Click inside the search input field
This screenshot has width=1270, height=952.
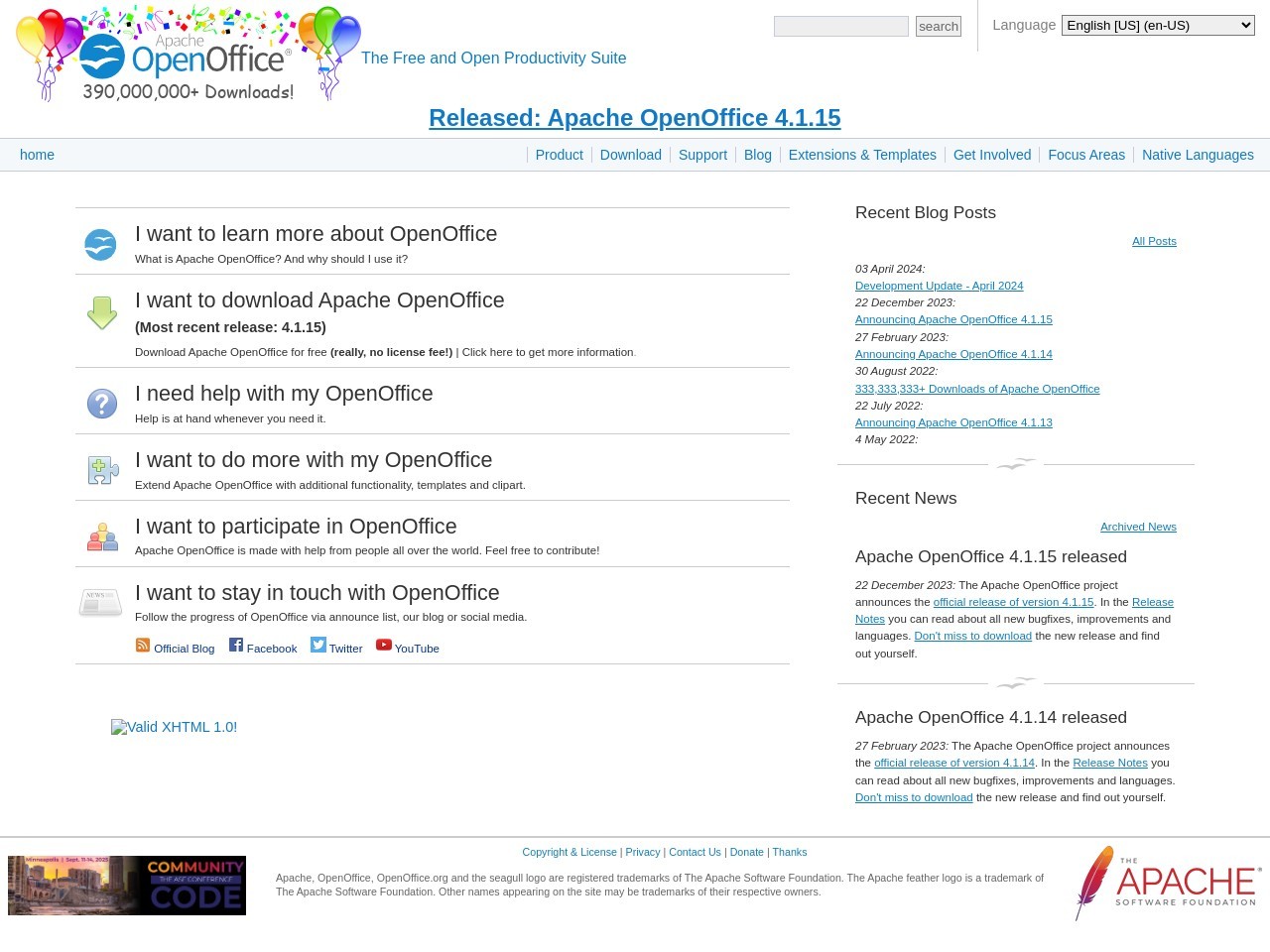pos(840,26)
